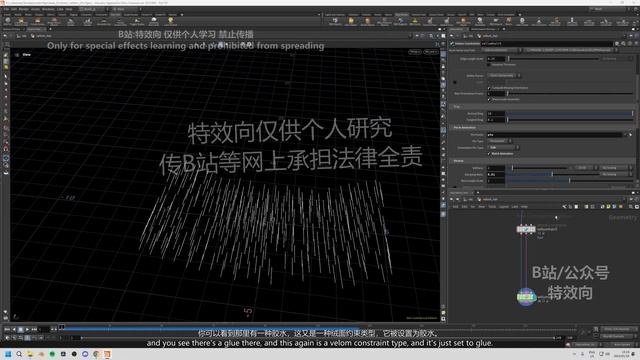Open the Edit menu

pyautogui.click(x=14, y=9)
